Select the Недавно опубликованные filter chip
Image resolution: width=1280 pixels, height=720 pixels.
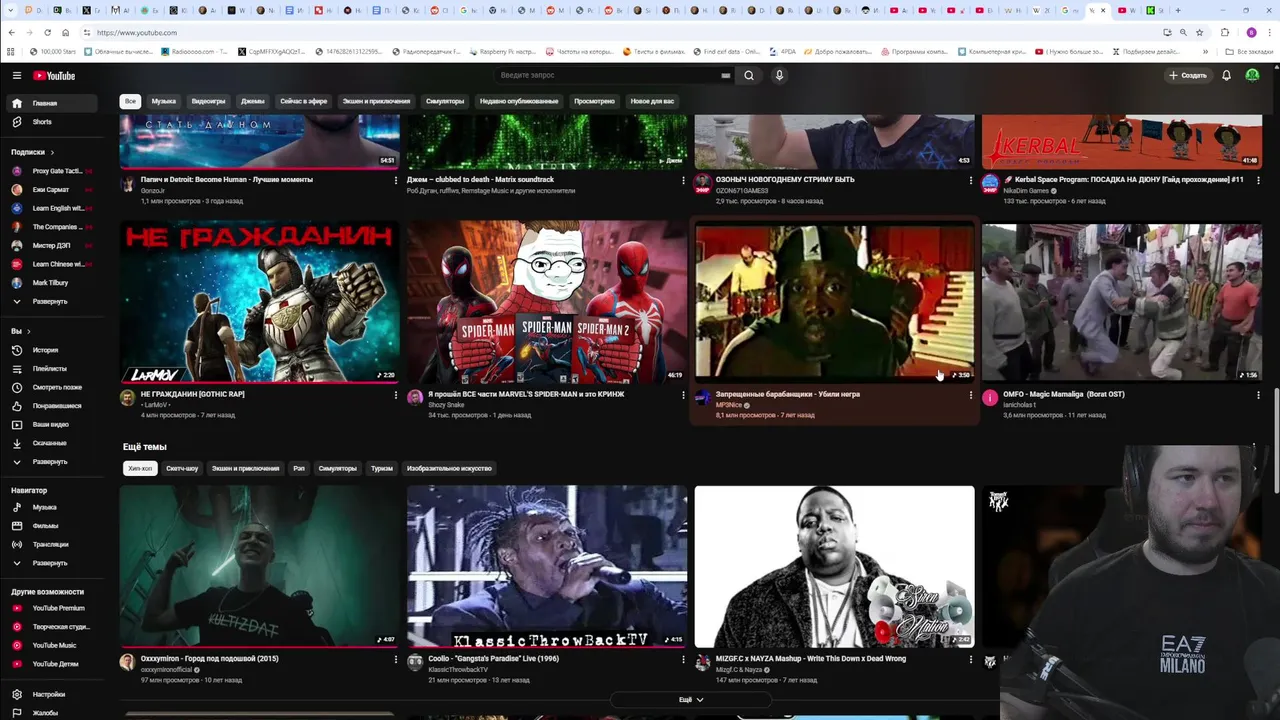click(519, 101)
